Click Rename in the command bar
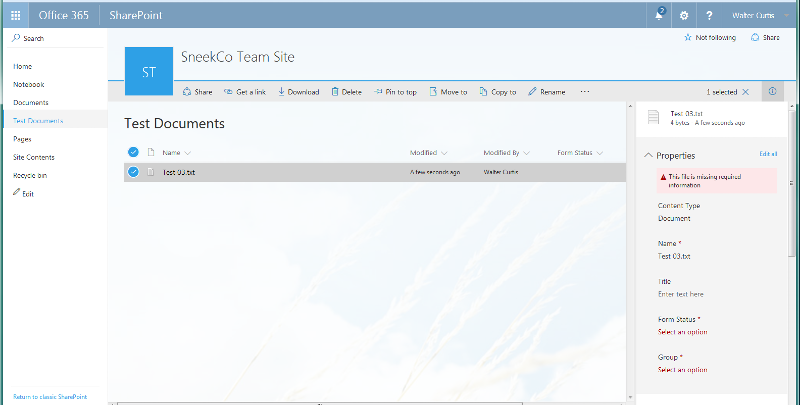The width and height of the screenshot is (800, 405). [x=546, y=92]
